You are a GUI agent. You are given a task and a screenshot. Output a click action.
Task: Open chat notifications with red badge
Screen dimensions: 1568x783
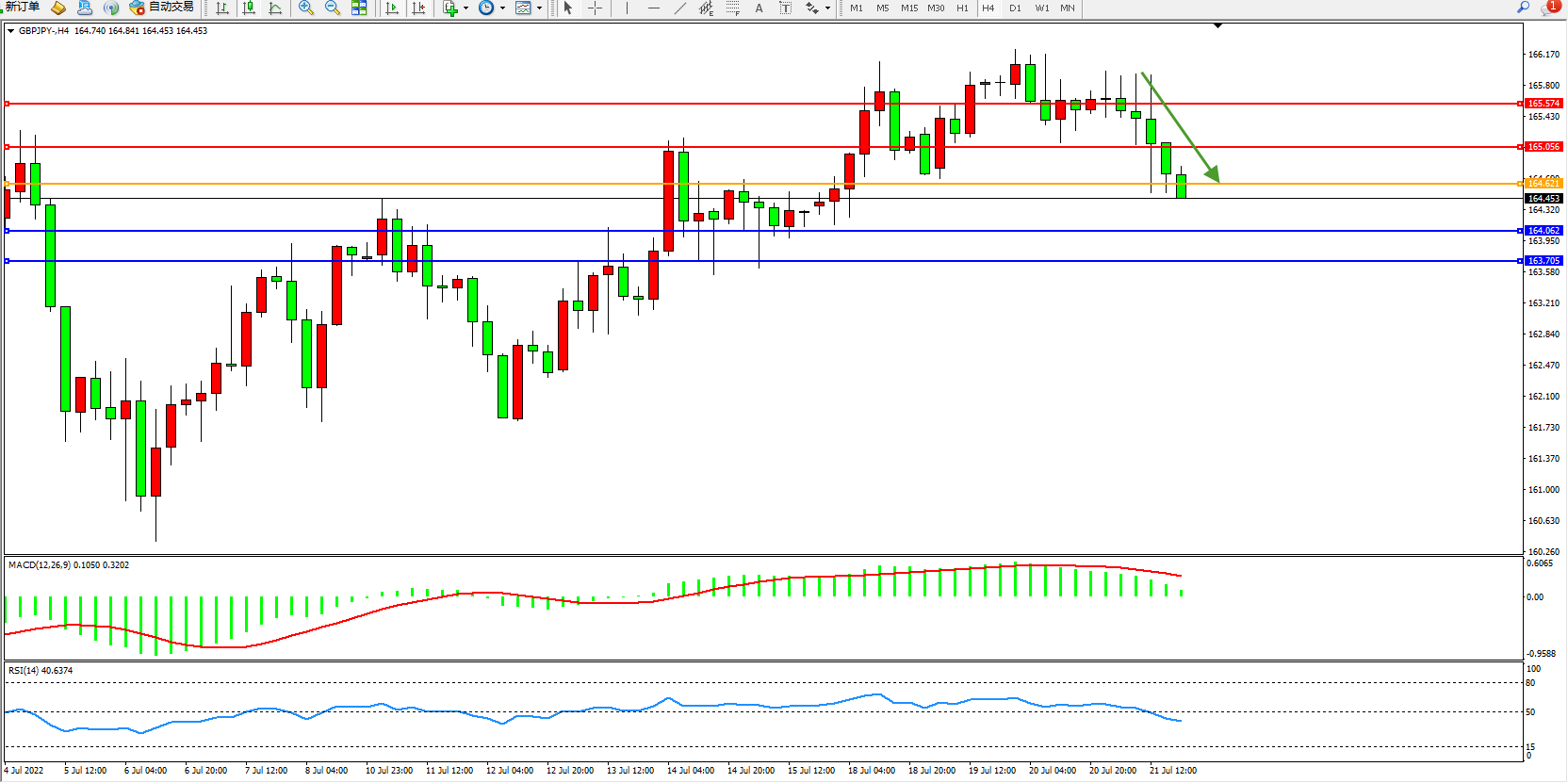(x=1549, y=8)
